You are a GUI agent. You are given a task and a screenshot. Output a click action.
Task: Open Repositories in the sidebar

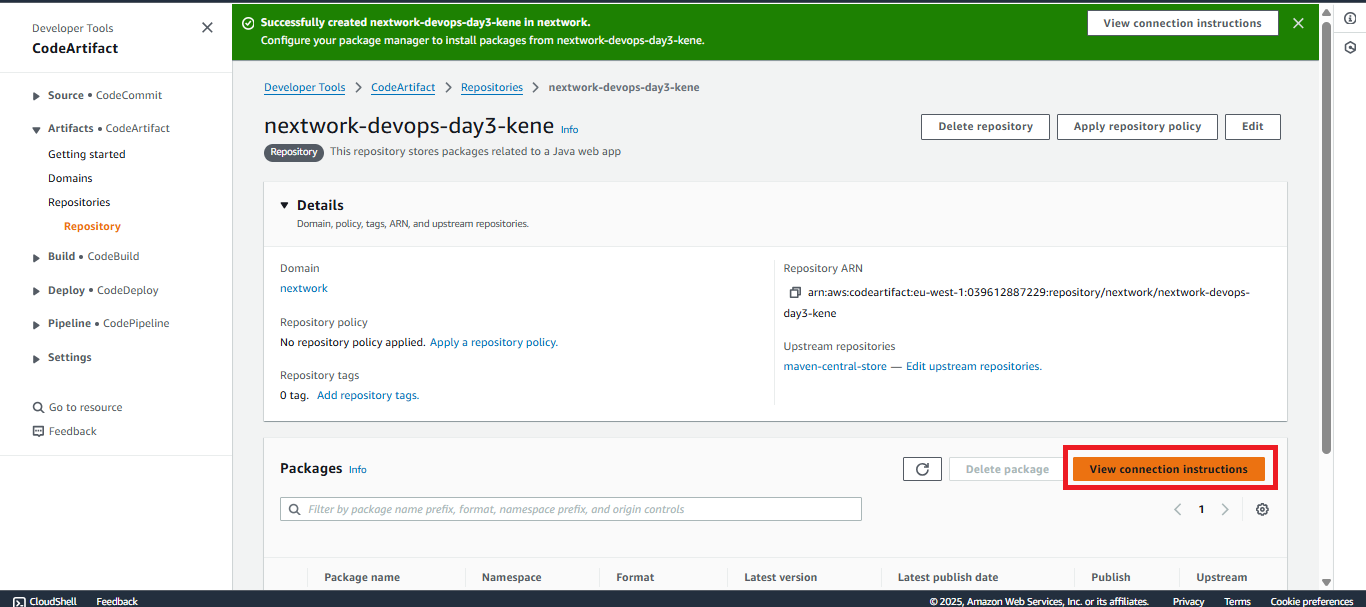pyautogui.click(x=79, y=202)
